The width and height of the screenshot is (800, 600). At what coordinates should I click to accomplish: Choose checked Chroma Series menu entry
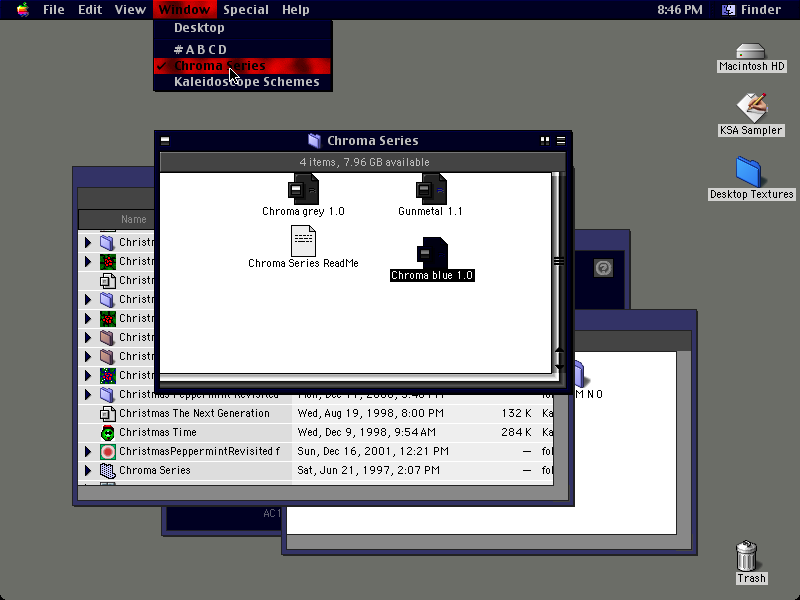pos(243,66)
